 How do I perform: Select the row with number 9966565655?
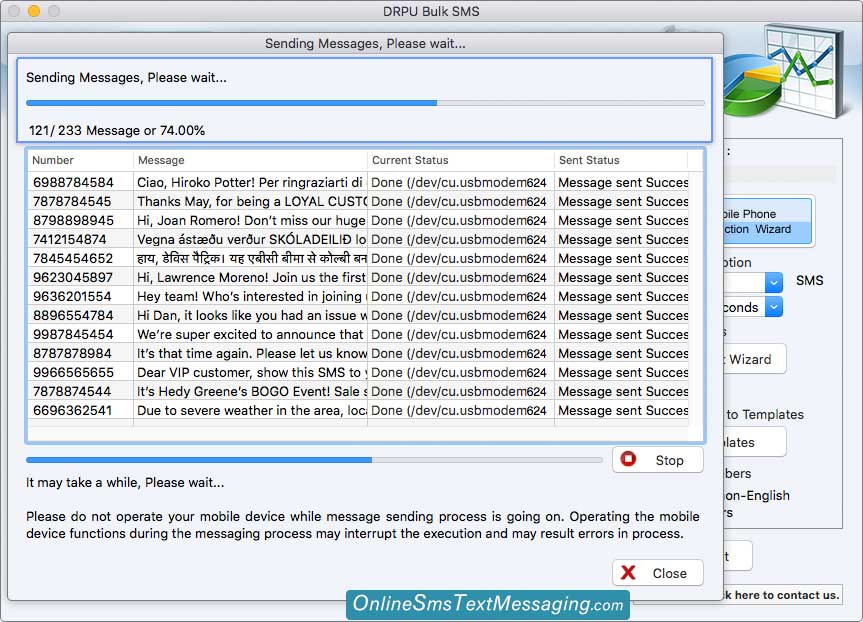pos(358,372)
